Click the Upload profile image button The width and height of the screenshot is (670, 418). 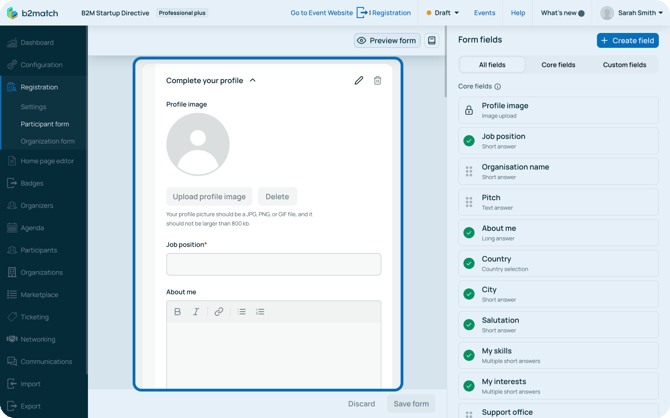[x=209, y=197]
